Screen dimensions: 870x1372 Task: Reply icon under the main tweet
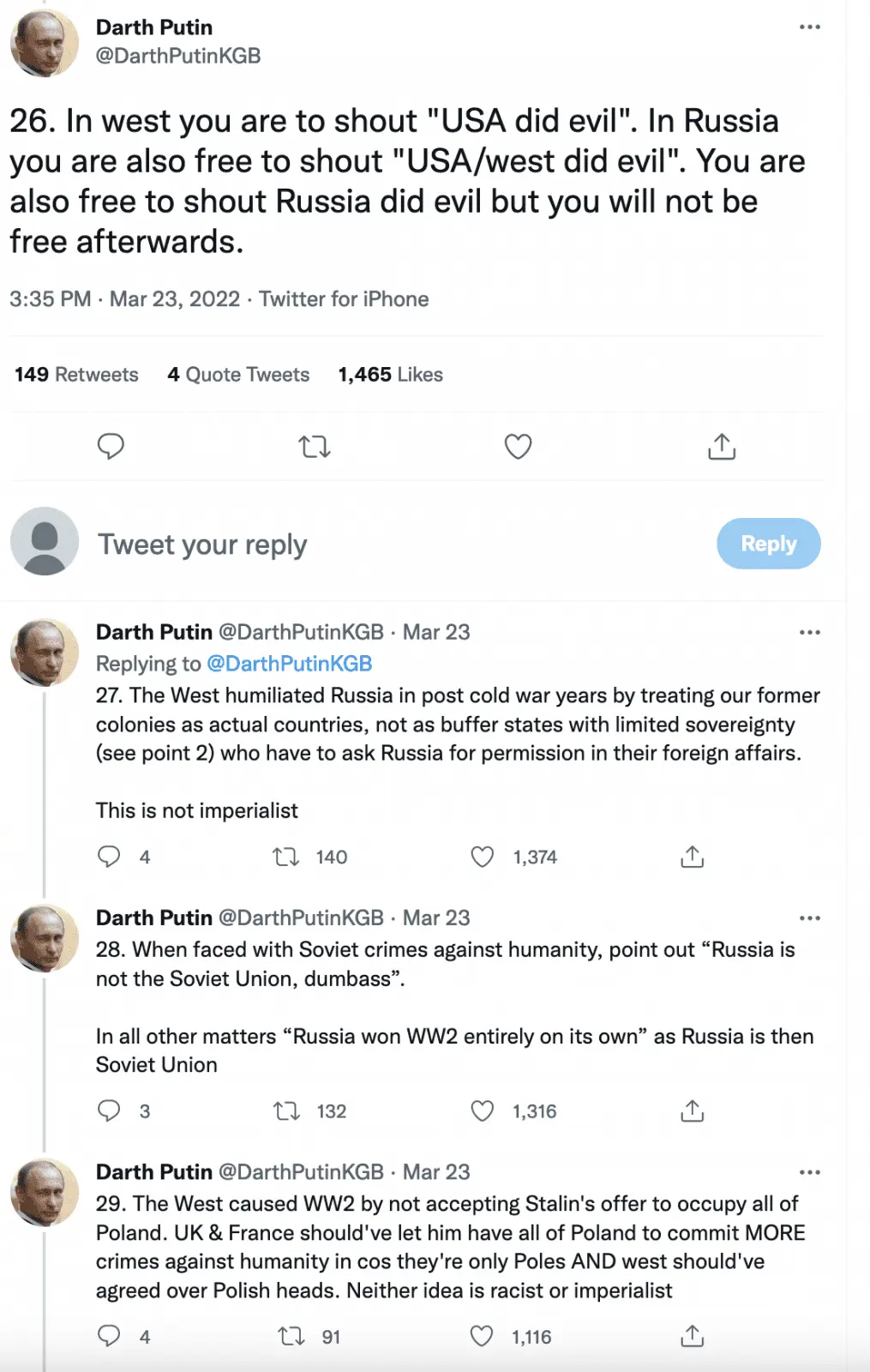(111, 447)
